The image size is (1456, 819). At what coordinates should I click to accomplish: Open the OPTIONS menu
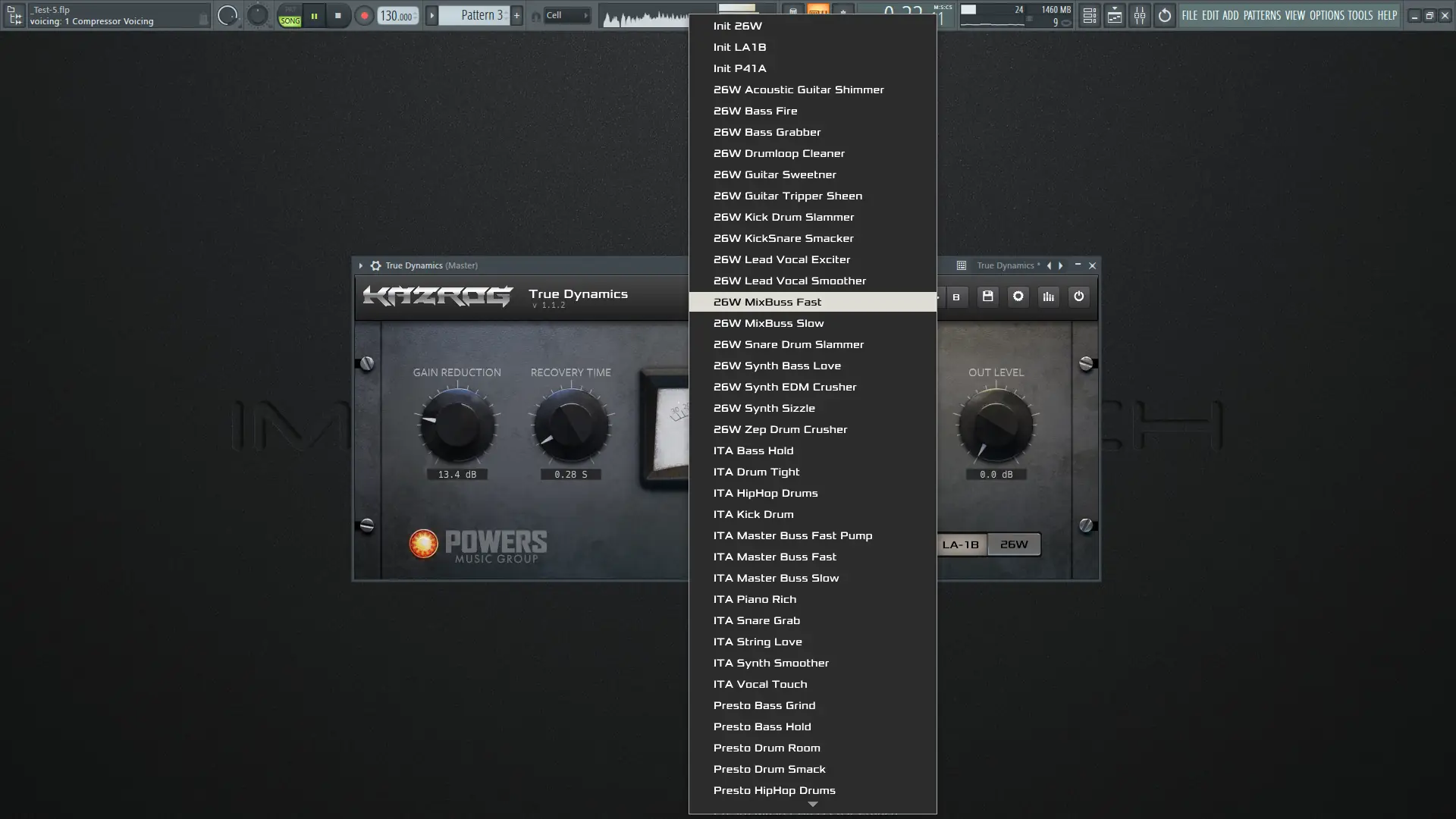click(1326, 15)
